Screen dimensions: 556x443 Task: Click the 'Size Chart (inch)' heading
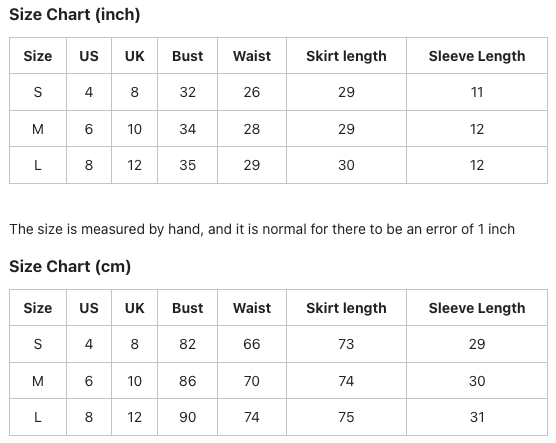point(74,15)
